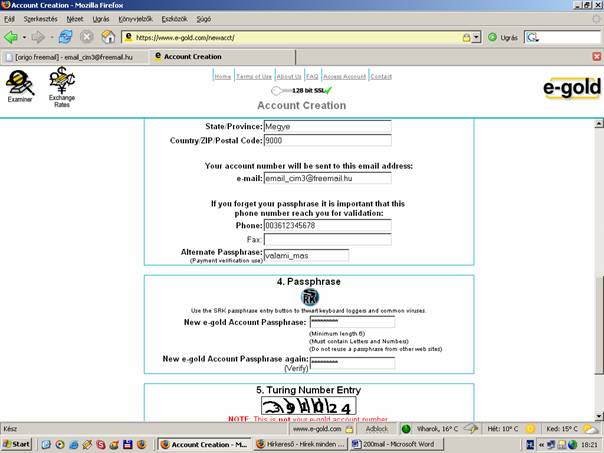The width and height of the screenshot is (604, 453).
Task: Reload the page with the Refresh icon
Action: click(65, 37)
